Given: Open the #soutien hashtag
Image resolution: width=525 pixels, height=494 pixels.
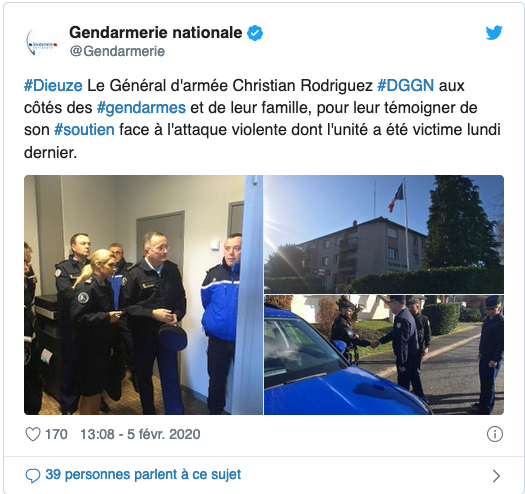Looking at the screenshot, I should pos(84,130).
